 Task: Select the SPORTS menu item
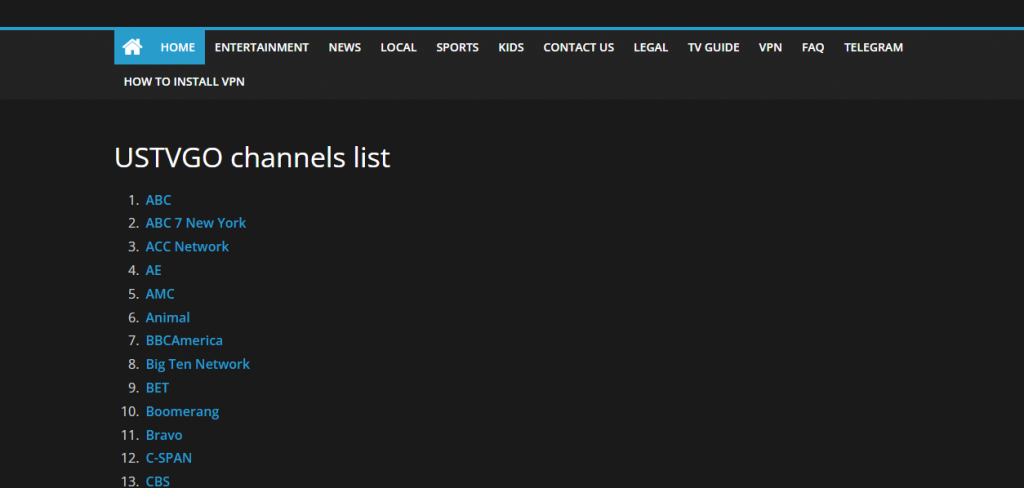pos(457,48)
